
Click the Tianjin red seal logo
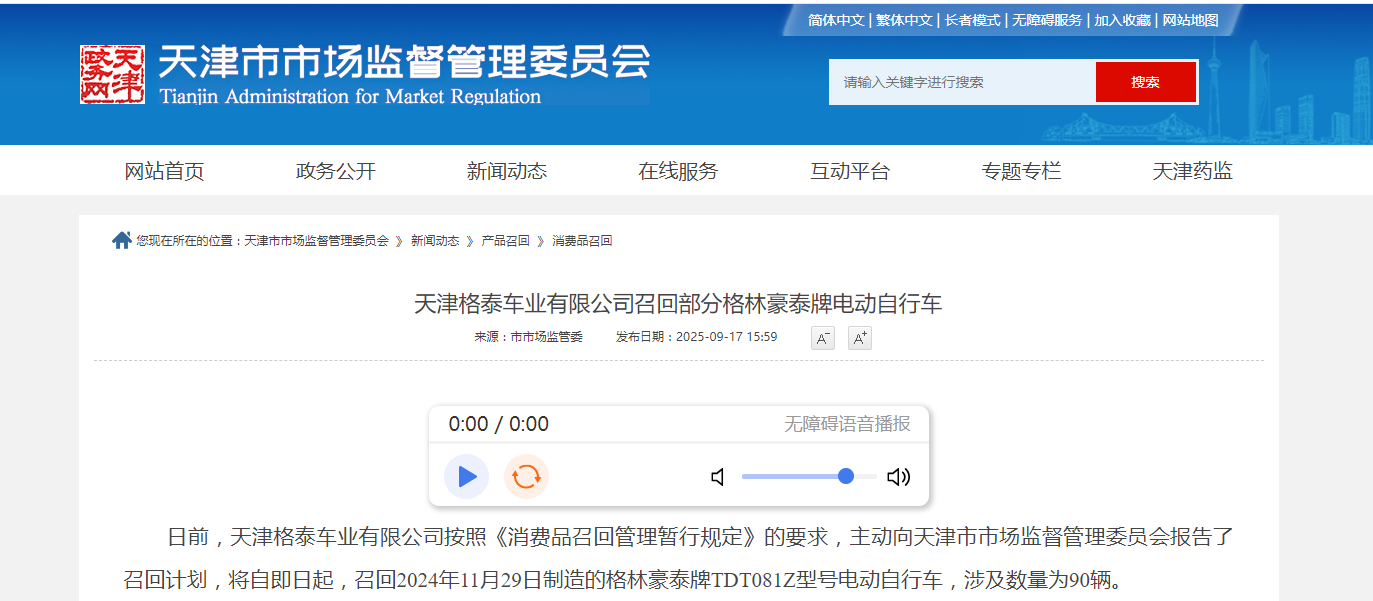point(112,75)
